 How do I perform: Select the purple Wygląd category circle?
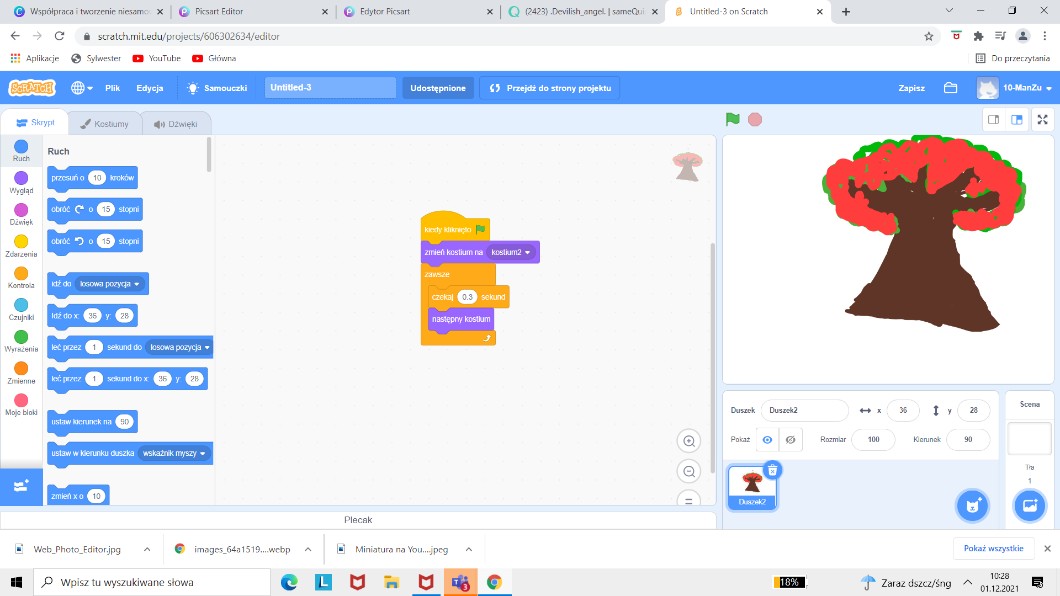(21, 178)
